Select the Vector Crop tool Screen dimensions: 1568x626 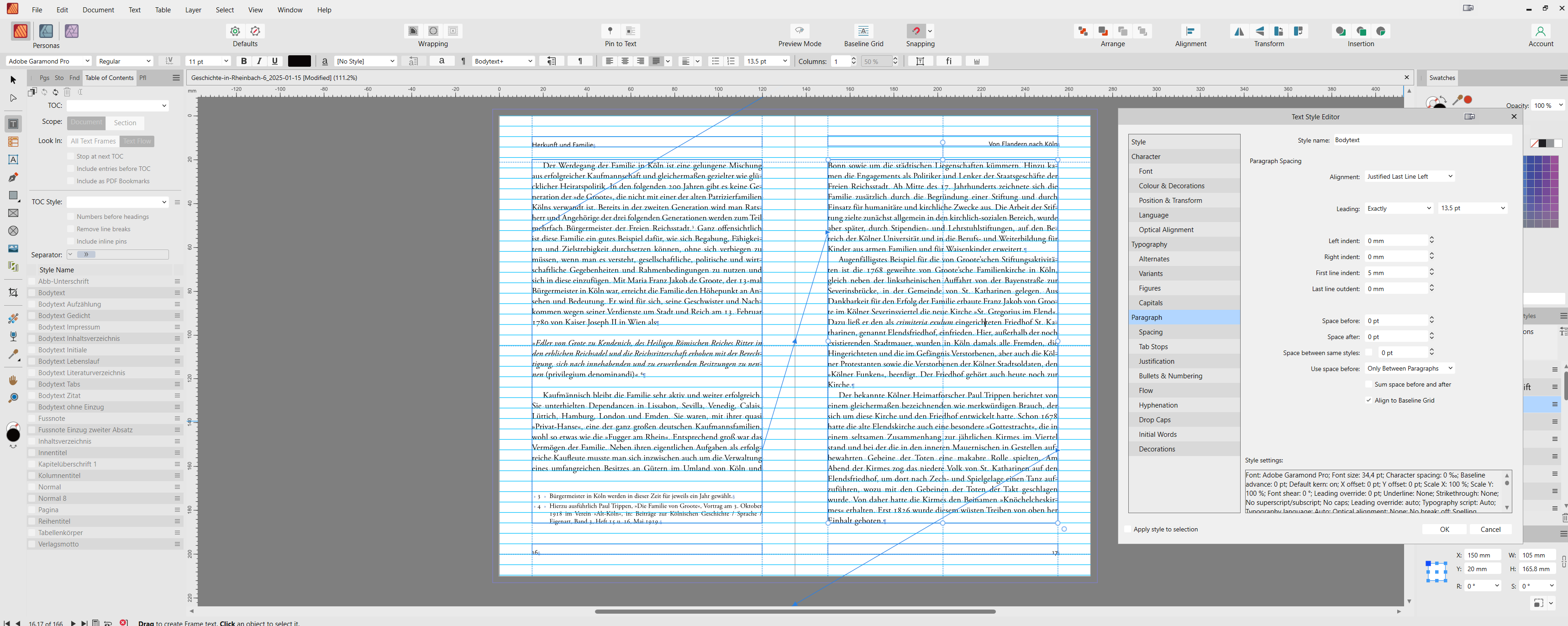tap(13, 292)
